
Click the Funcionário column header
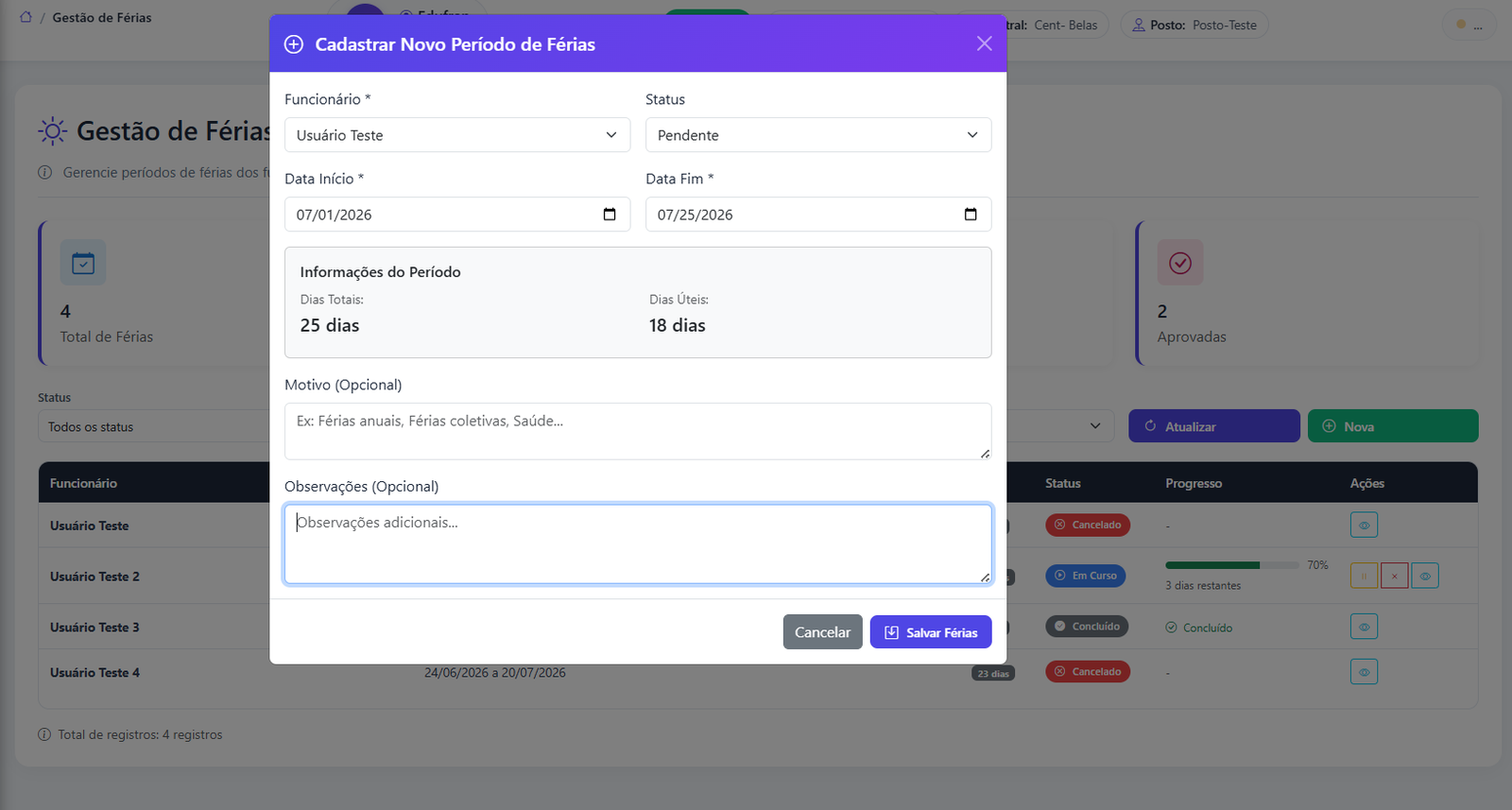click(x=83, y=483)
